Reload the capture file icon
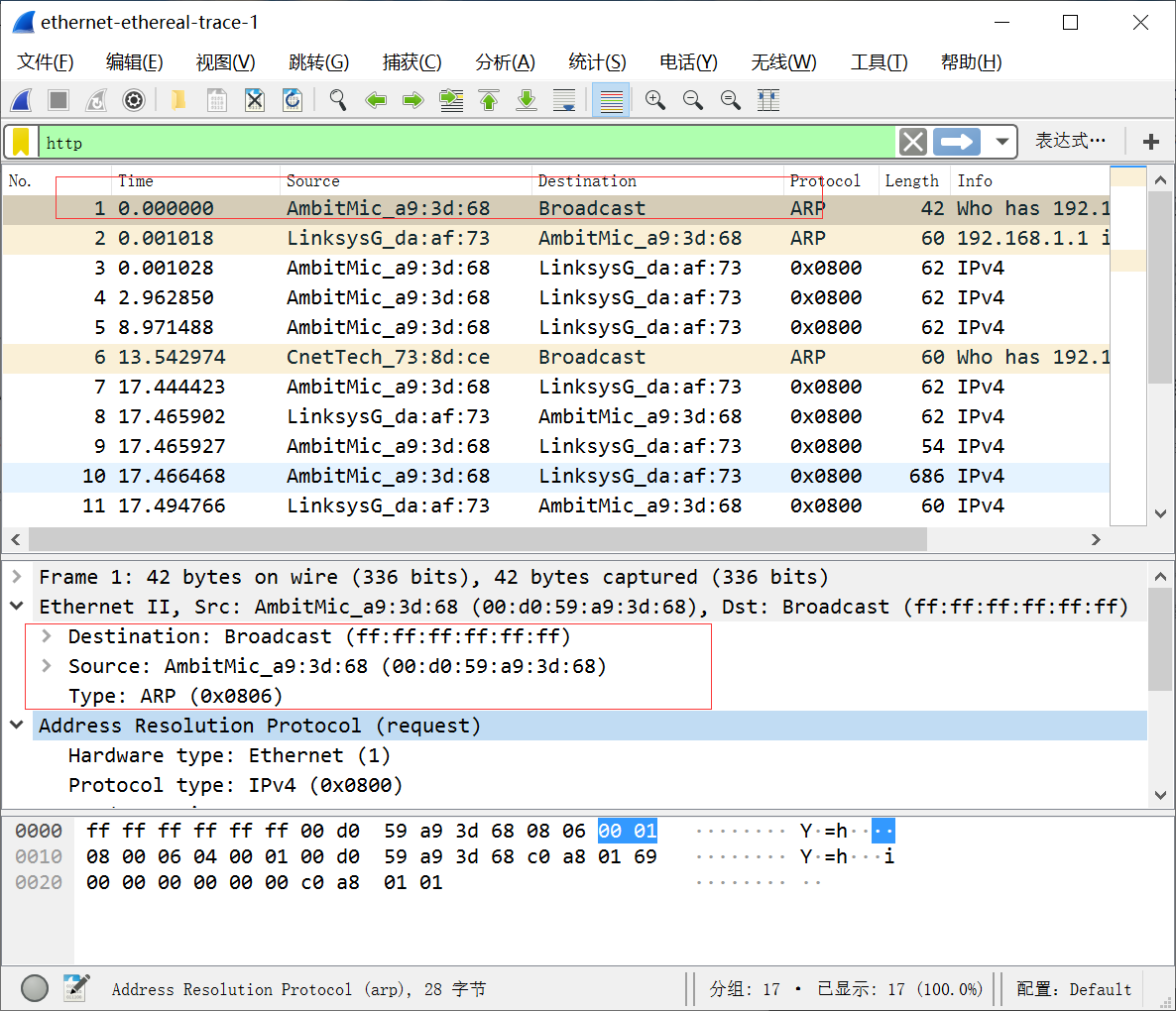 pos(293,100)
